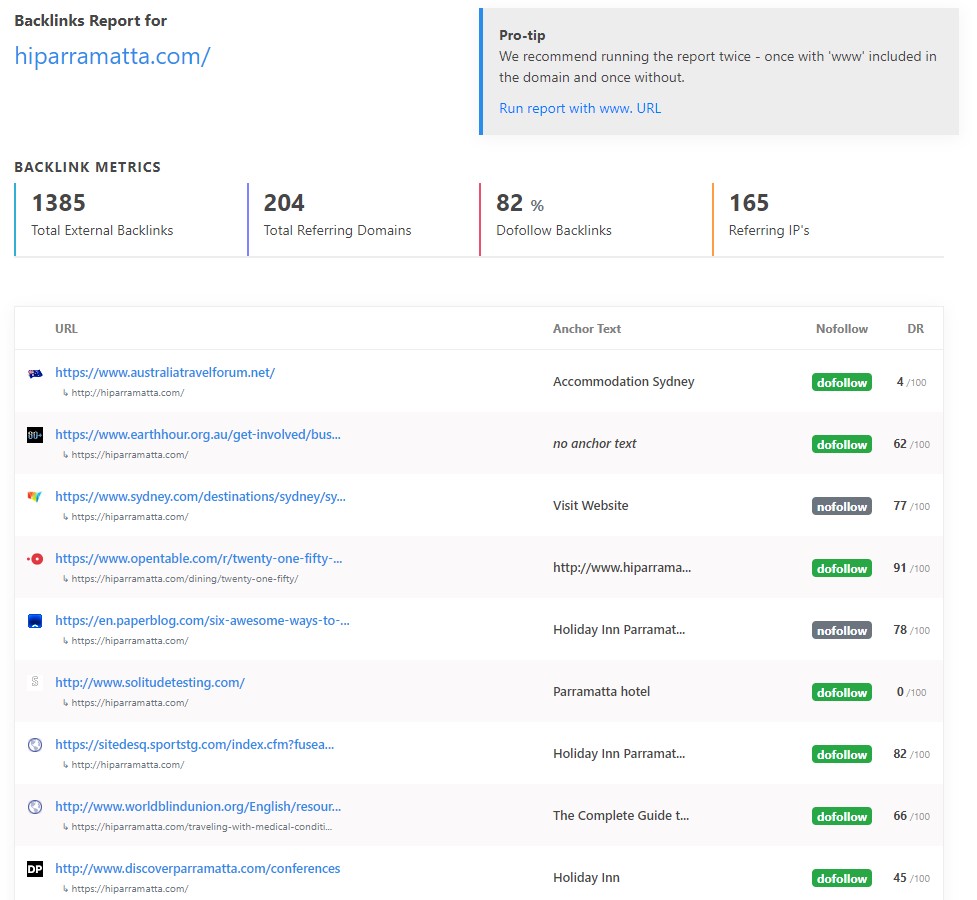Select the 'Parramatta hotel' anchor text
This screenshot has width=977, height=900.
pos(601,691)
